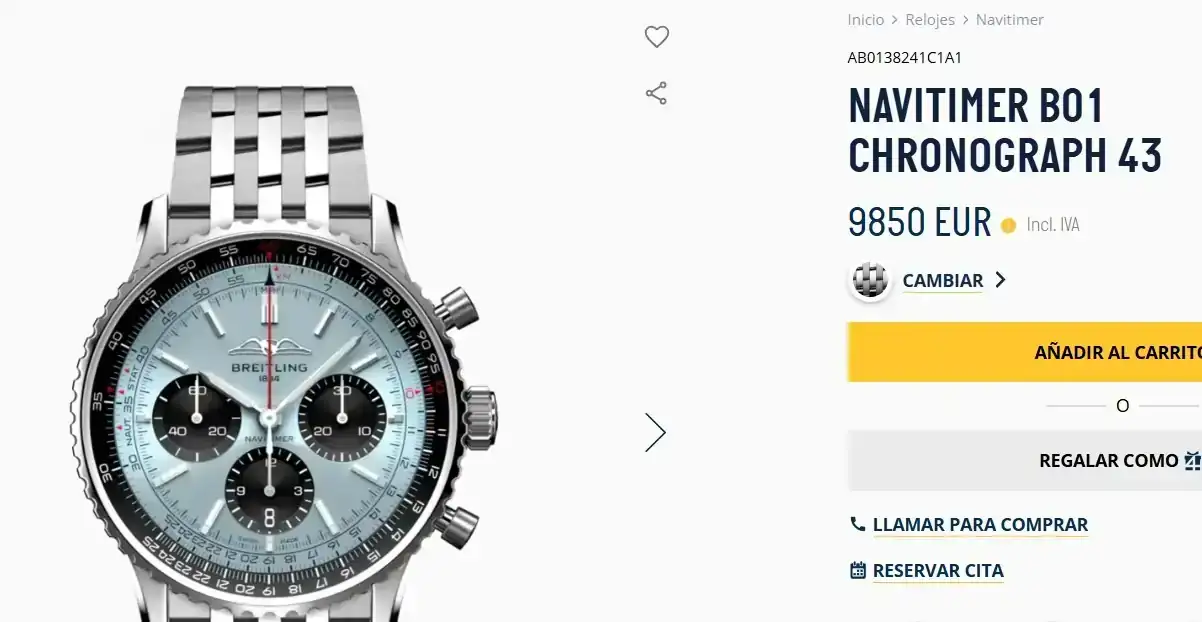Select the bracelet thumbnail beside Cambiar
Viewport: 1202px width, 622px height.
[870, 280]
